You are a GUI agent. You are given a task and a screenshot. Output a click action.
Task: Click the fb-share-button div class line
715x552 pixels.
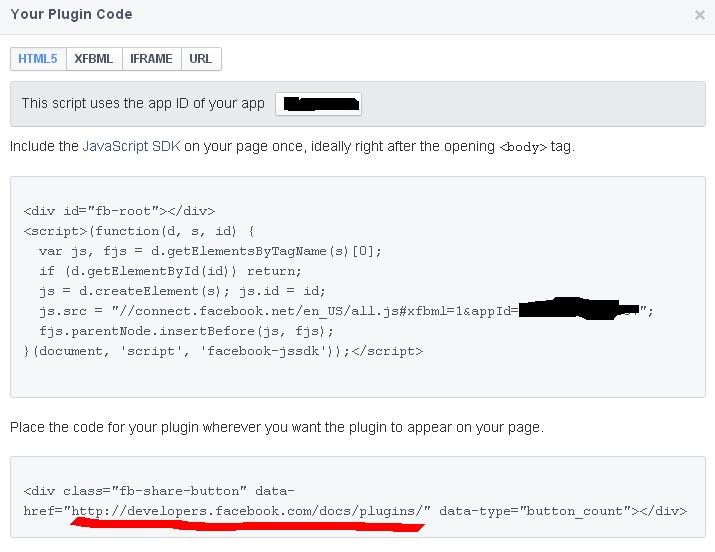[159, 491]
